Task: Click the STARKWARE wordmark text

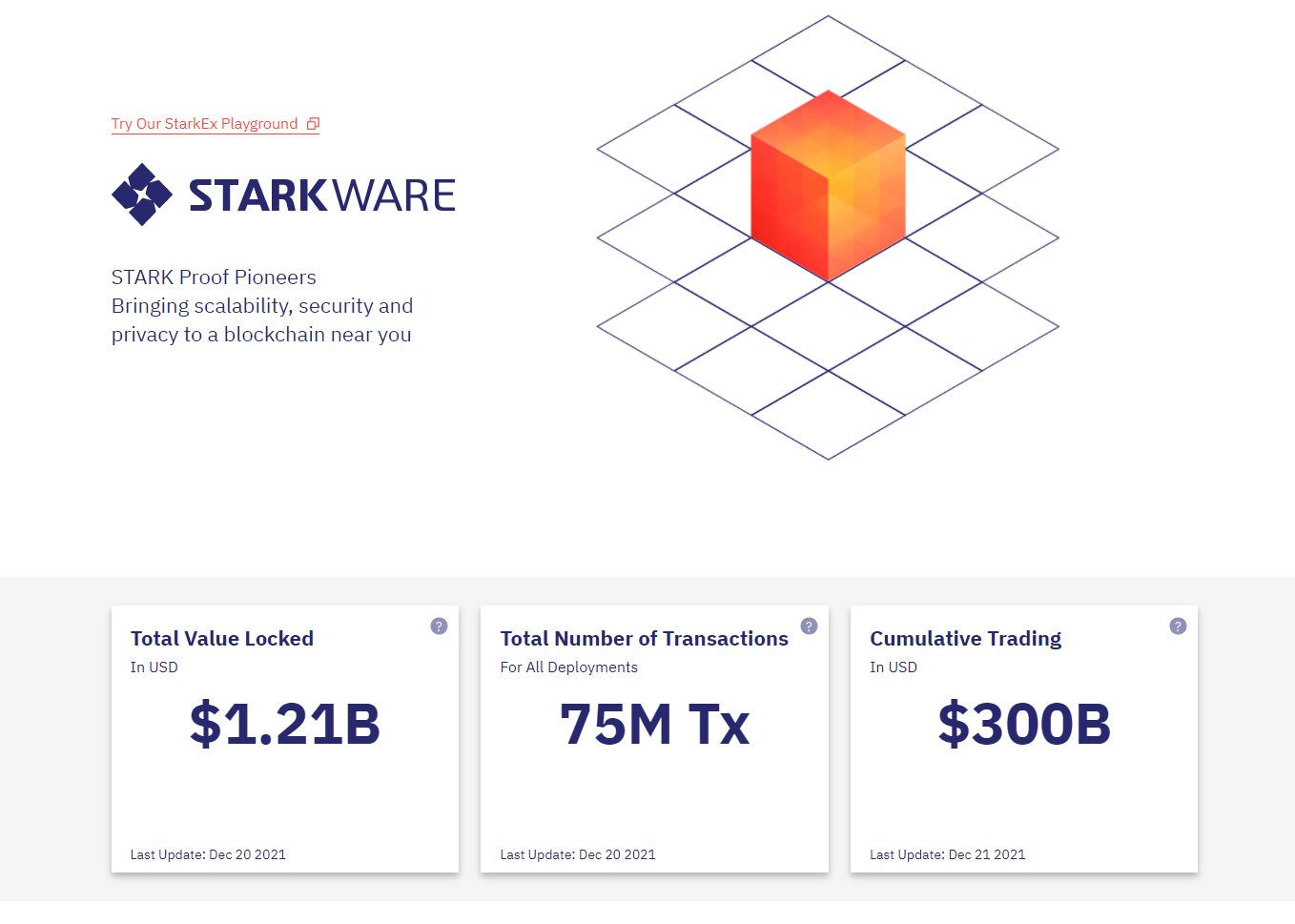Action: click(x=322, y=195)
